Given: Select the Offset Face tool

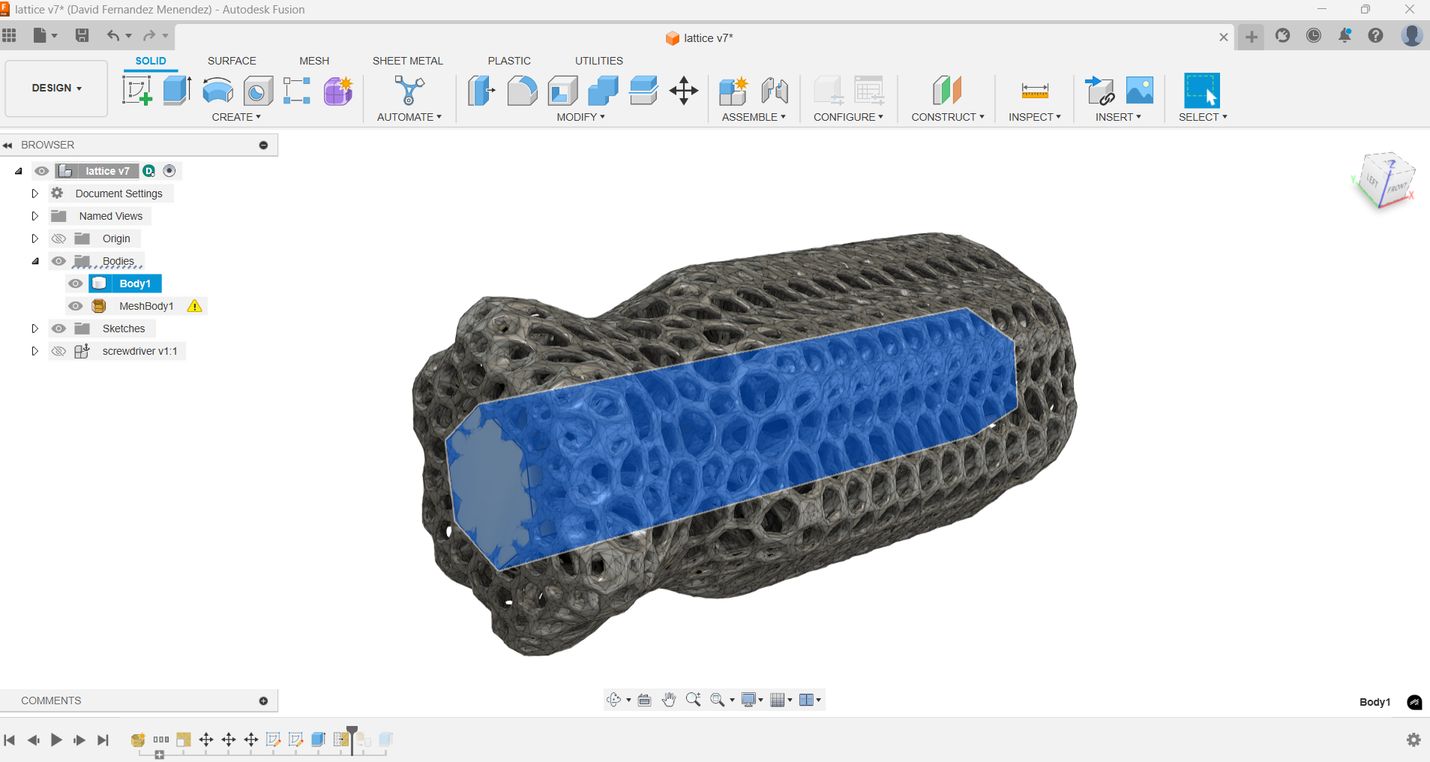Looking at the screenshot, I should tap(643, 90).
